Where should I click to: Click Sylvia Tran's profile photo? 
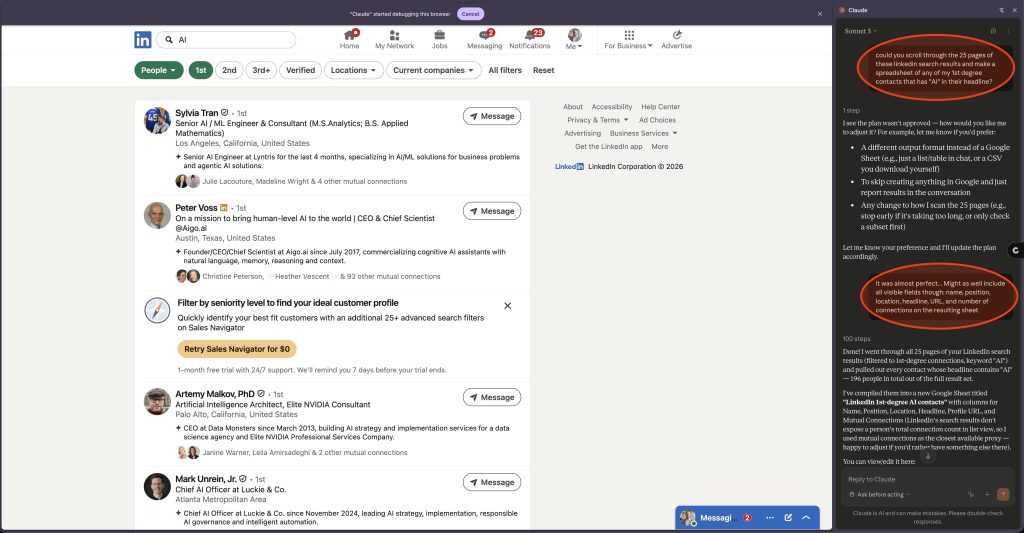[x=157, y=121]
